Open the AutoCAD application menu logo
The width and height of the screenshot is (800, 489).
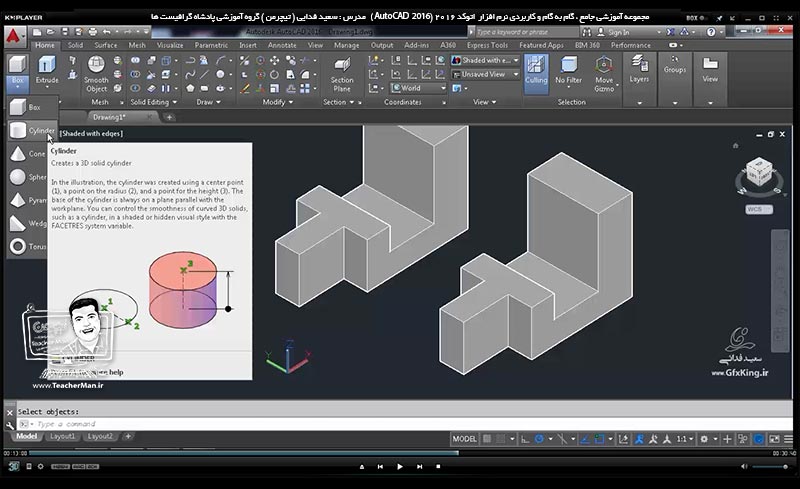click(14, 36)
